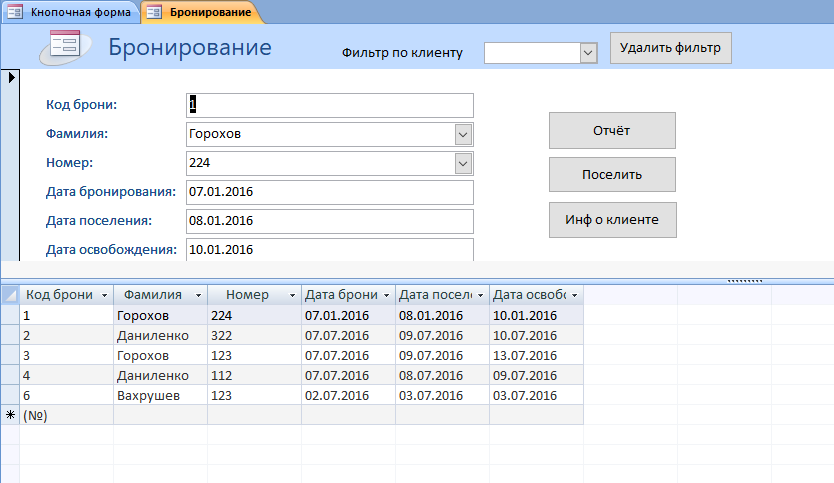
Task: Click the Дата освобождения field
Action: tap(330, 249)
